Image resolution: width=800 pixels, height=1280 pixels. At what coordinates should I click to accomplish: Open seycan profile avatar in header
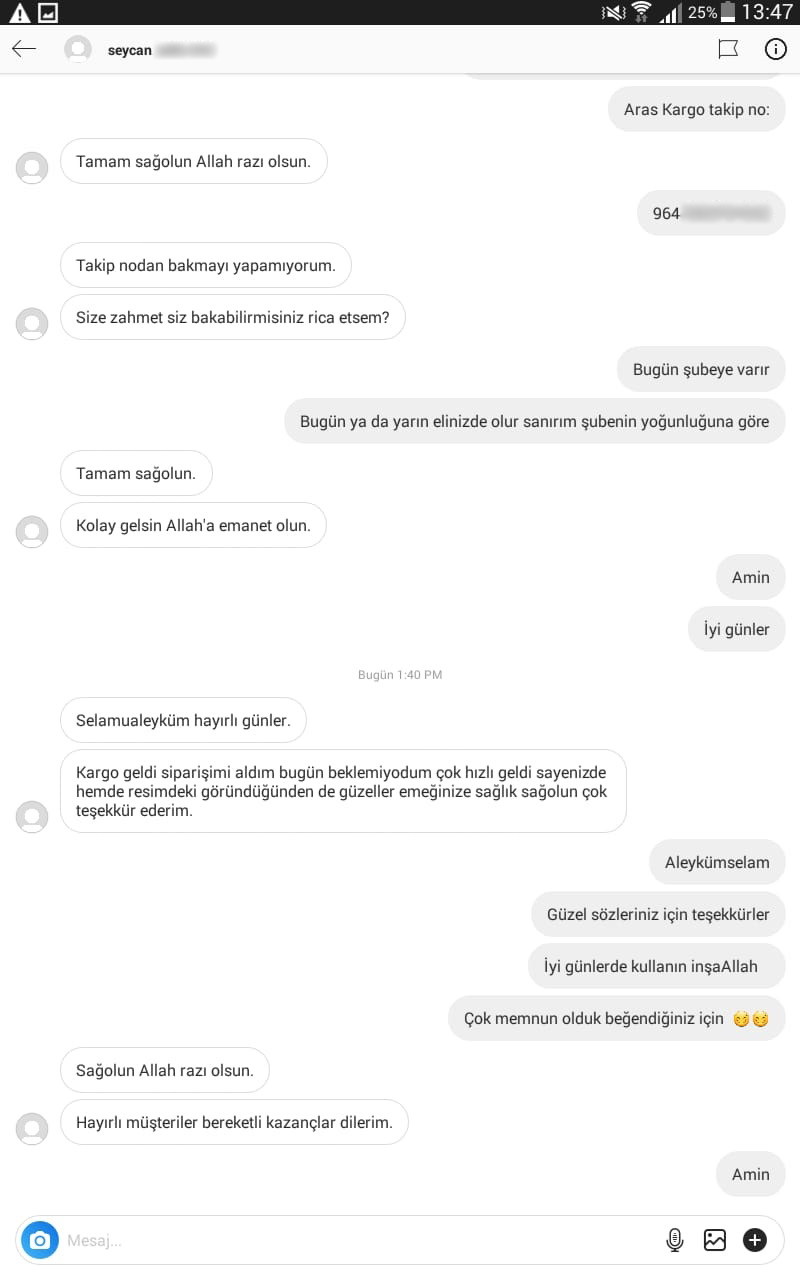coord(78,49)
